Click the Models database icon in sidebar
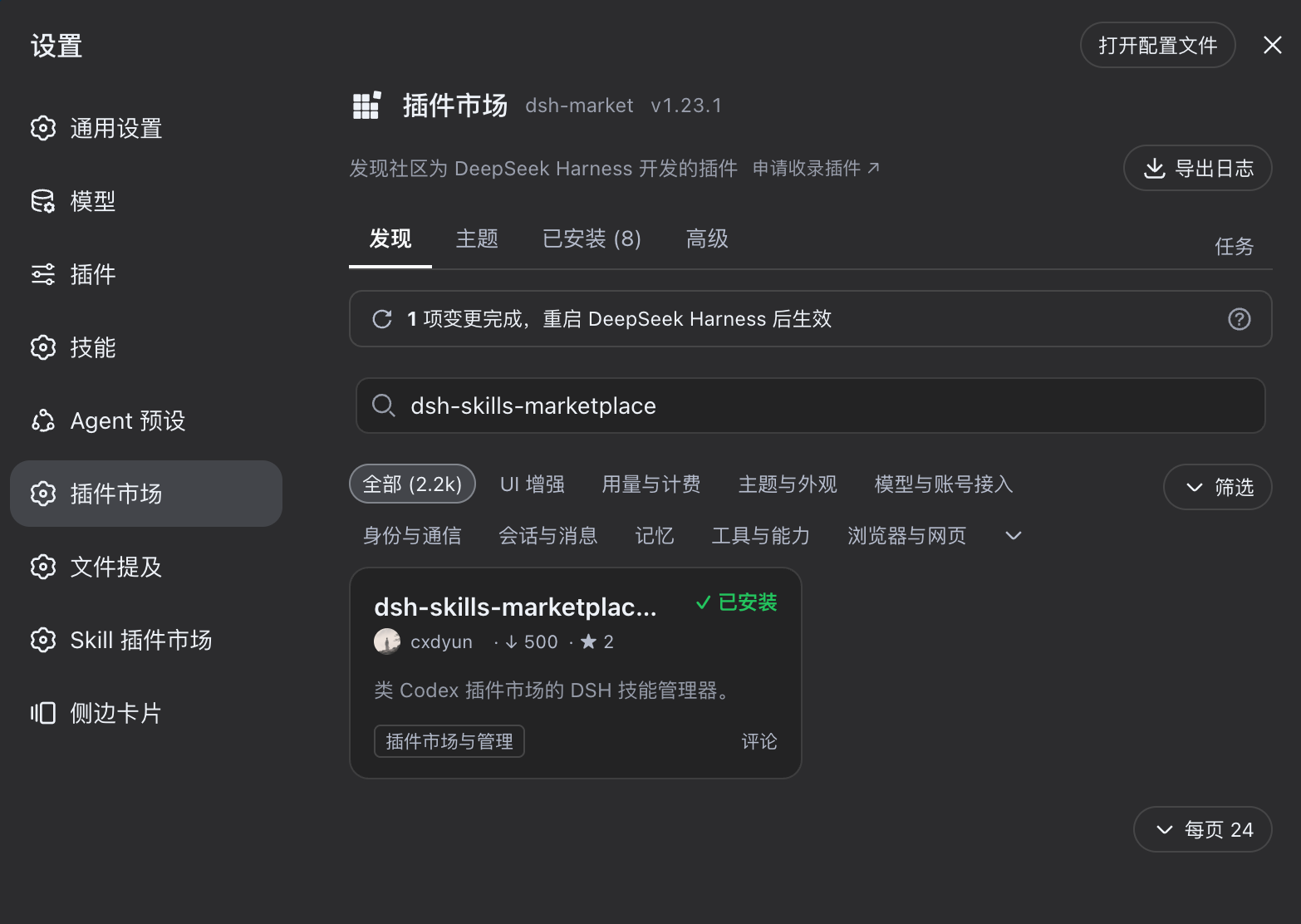The width and height of the screenshot is (1301, 924). point(43,201)
